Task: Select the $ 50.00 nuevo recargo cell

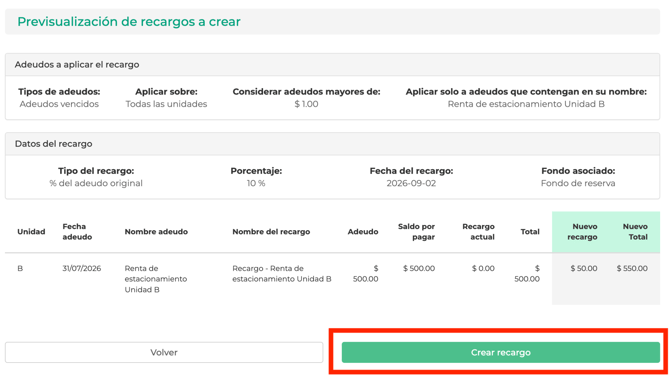Action: (x=584, y=268)
